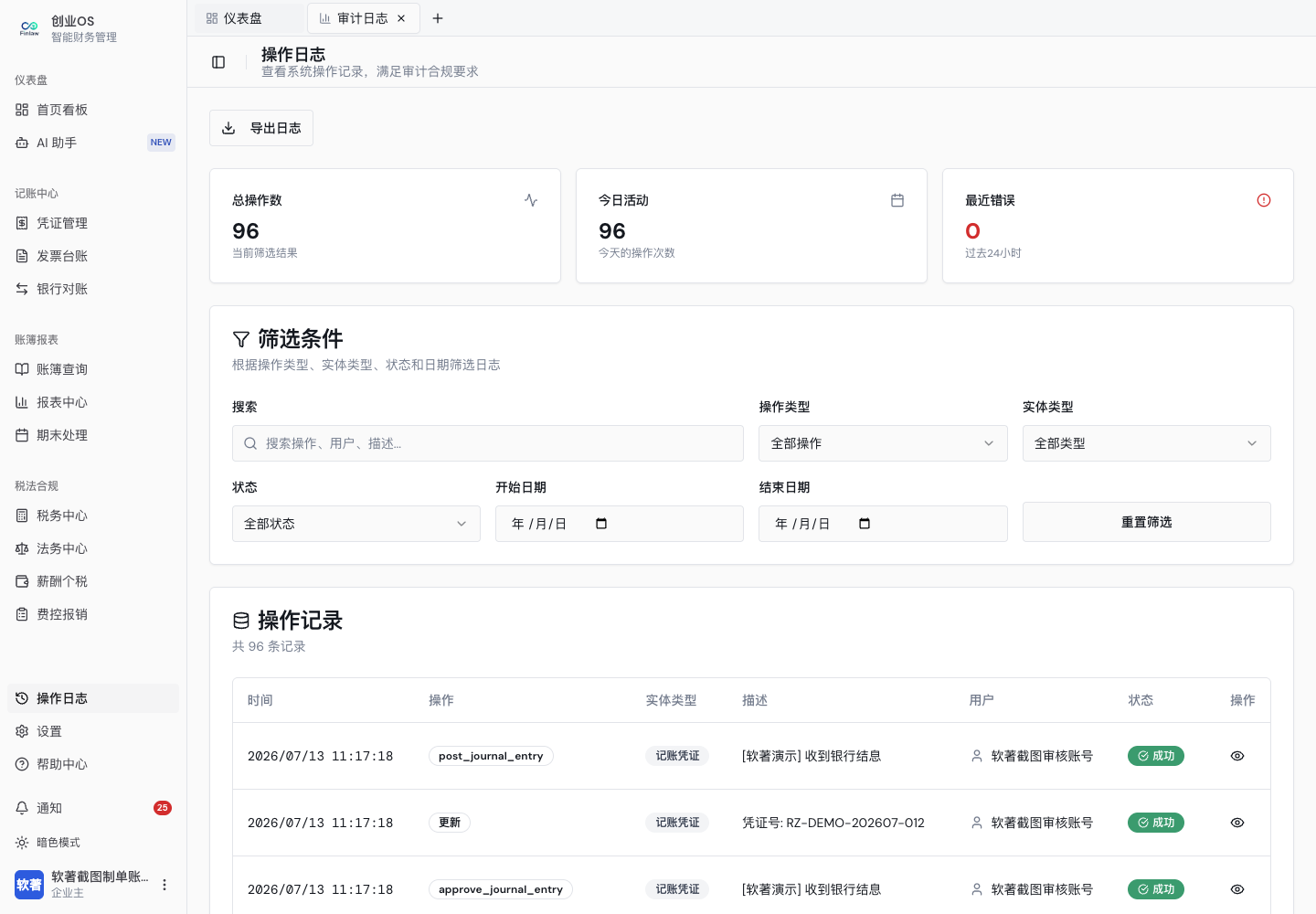
Task: Open 银行对账 in the sidebar
Action: 93,289
